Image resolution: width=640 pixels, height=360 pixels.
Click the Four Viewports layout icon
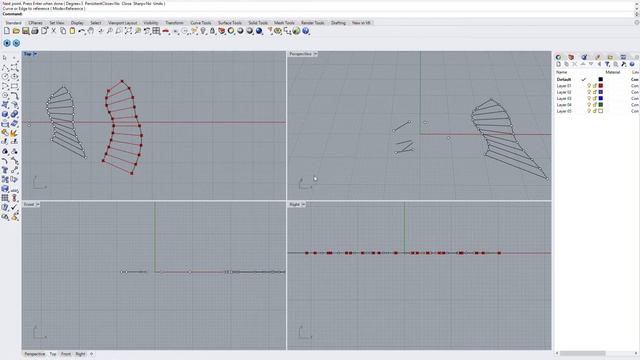156,31
